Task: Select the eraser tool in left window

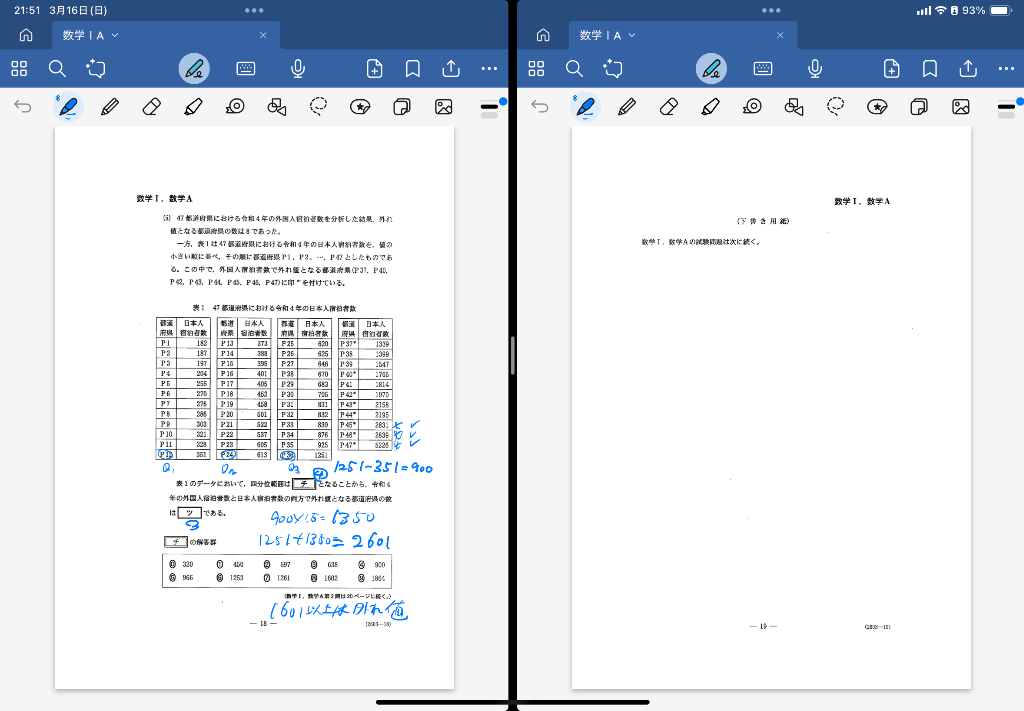Action: (x=152, y=106)
